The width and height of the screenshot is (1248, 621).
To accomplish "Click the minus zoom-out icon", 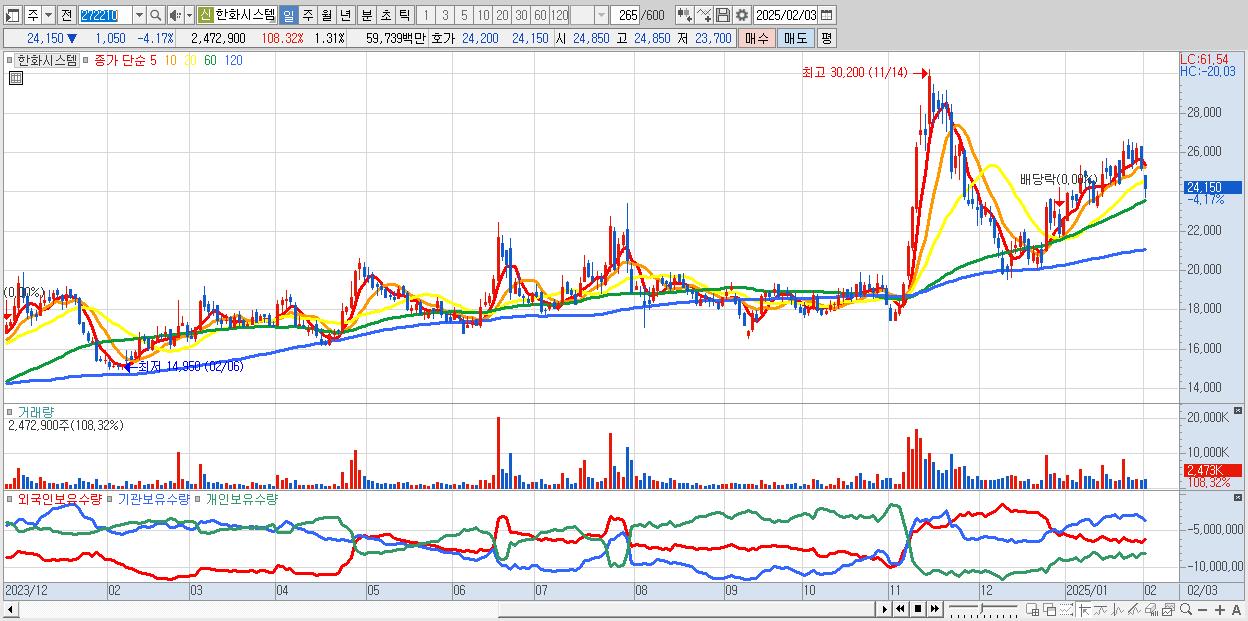I will (1203, 609).
